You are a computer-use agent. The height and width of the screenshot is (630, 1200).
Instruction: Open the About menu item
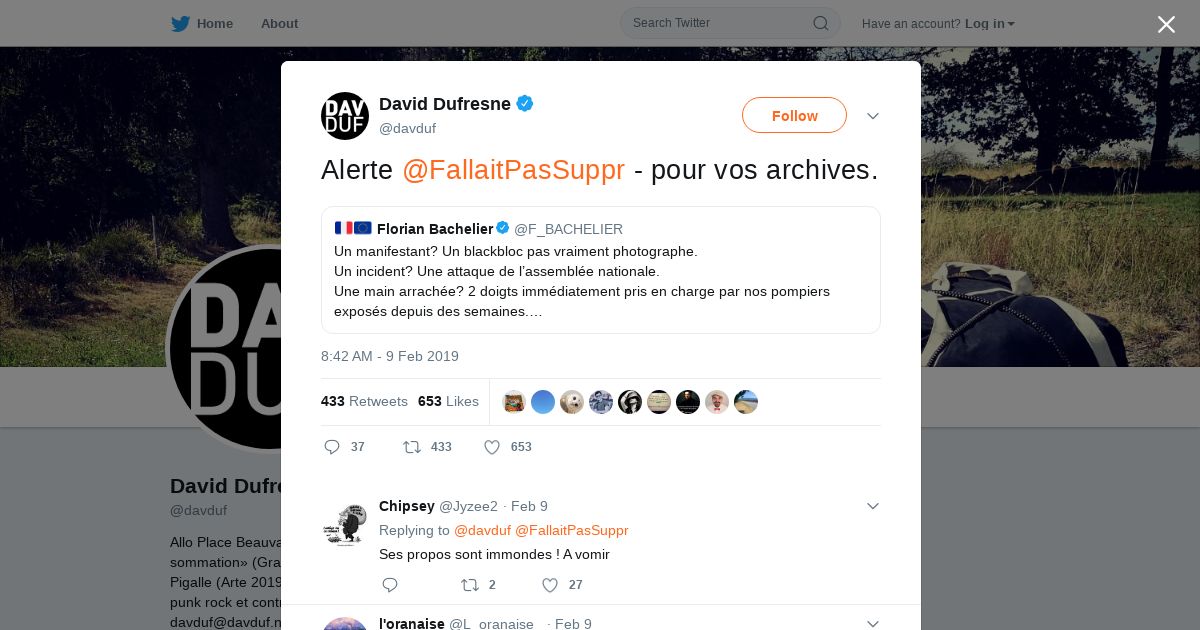point(279,23)
